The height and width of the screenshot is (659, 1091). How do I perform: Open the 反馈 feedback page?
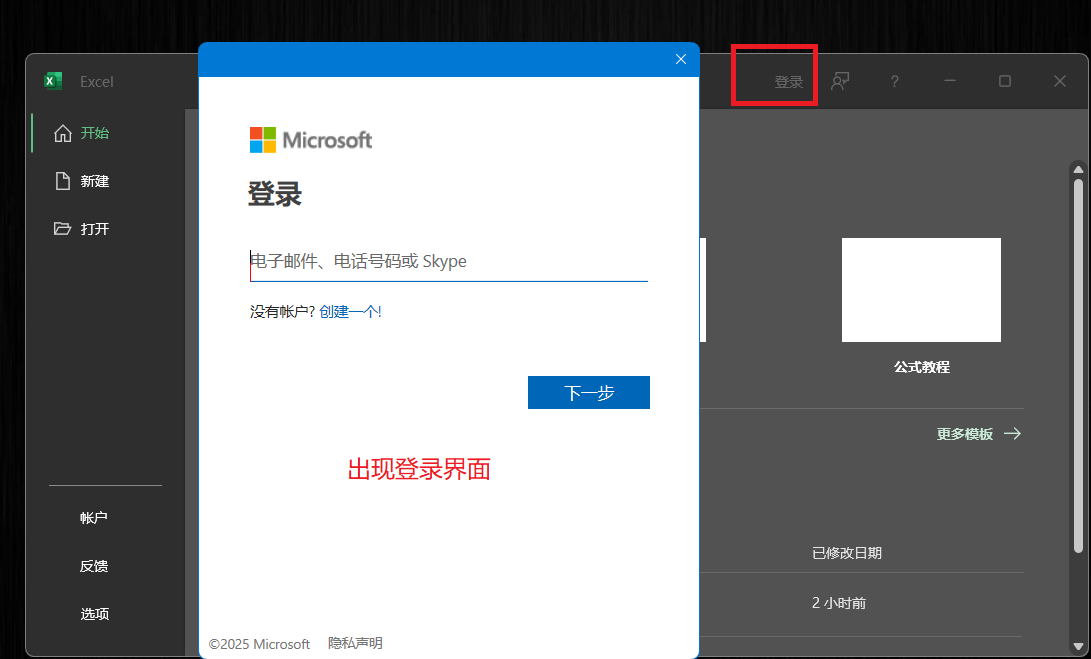94,566
